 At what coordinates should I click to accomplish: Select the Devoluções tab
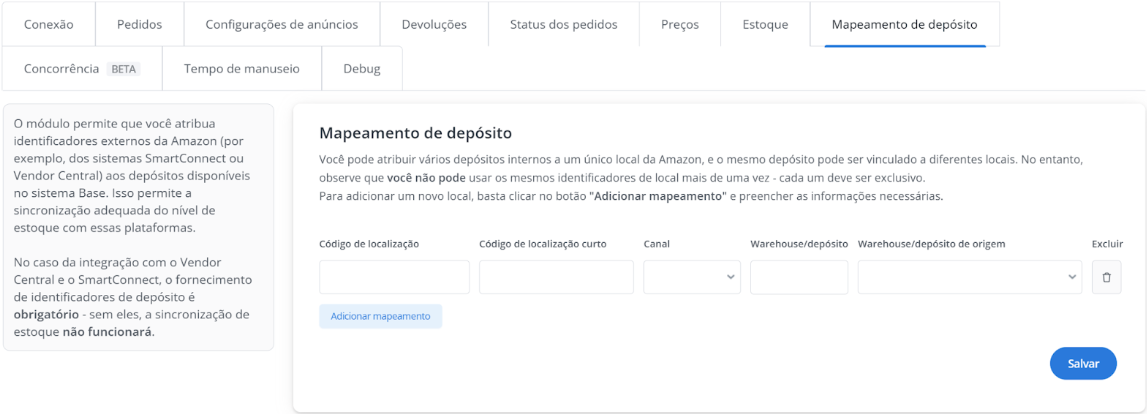434,24
